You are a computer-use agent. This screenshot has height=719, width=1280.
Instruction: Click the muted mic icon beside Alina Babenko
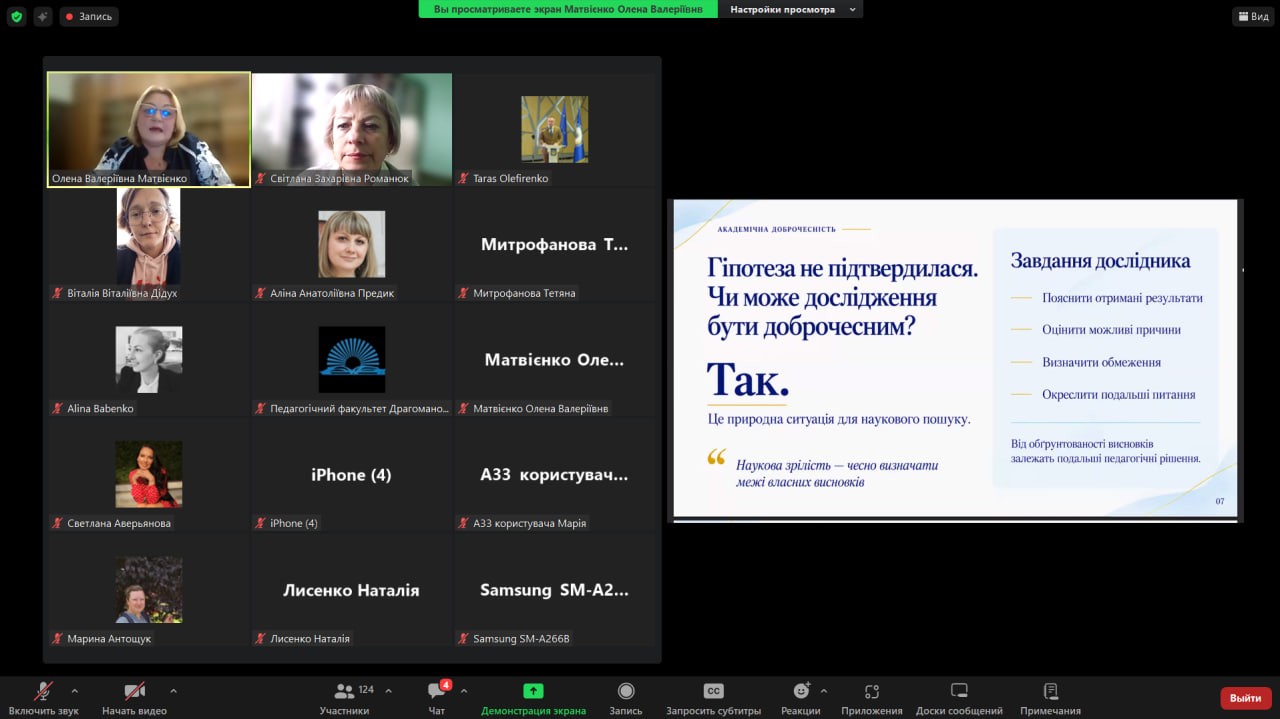pos(58,408)
